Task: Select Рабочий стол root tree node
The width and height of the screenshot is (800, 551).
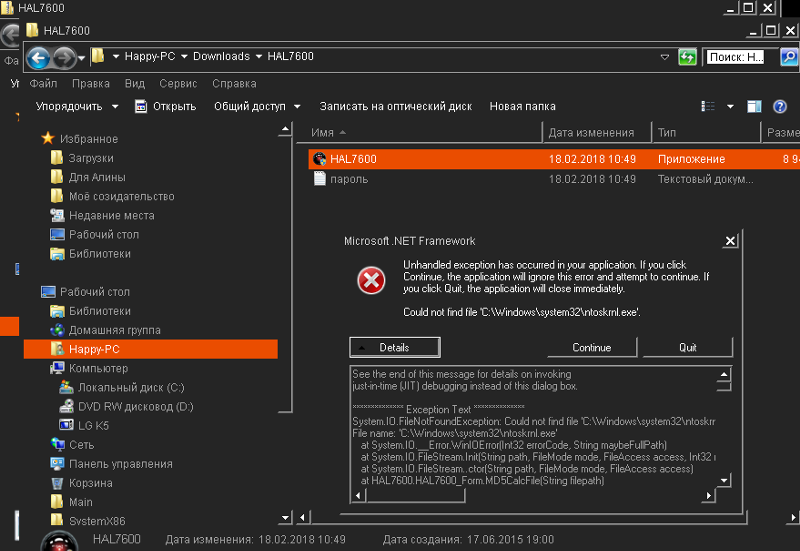Action: click(85, 292)
